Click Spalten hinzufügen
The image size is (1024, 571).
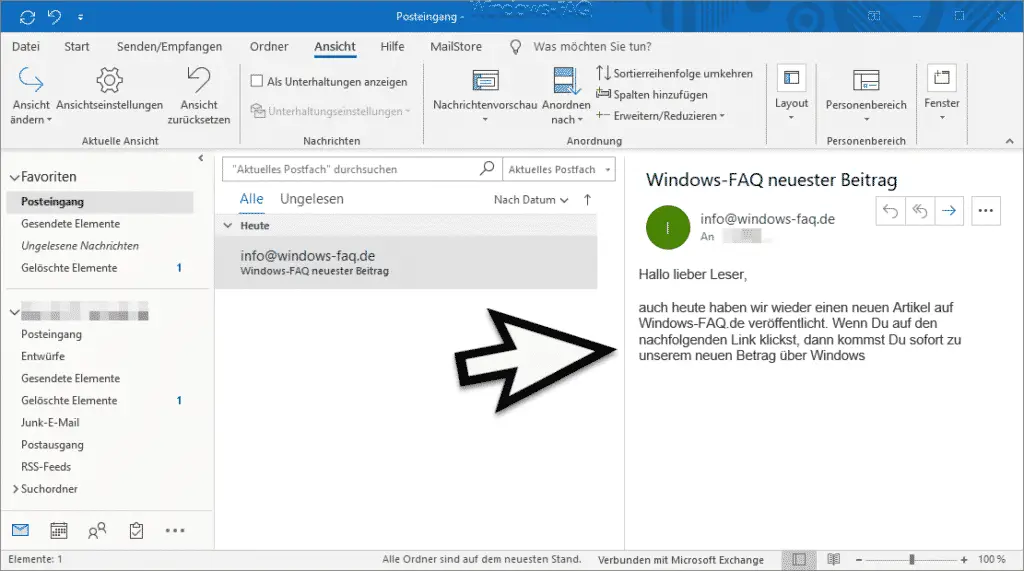652,94
